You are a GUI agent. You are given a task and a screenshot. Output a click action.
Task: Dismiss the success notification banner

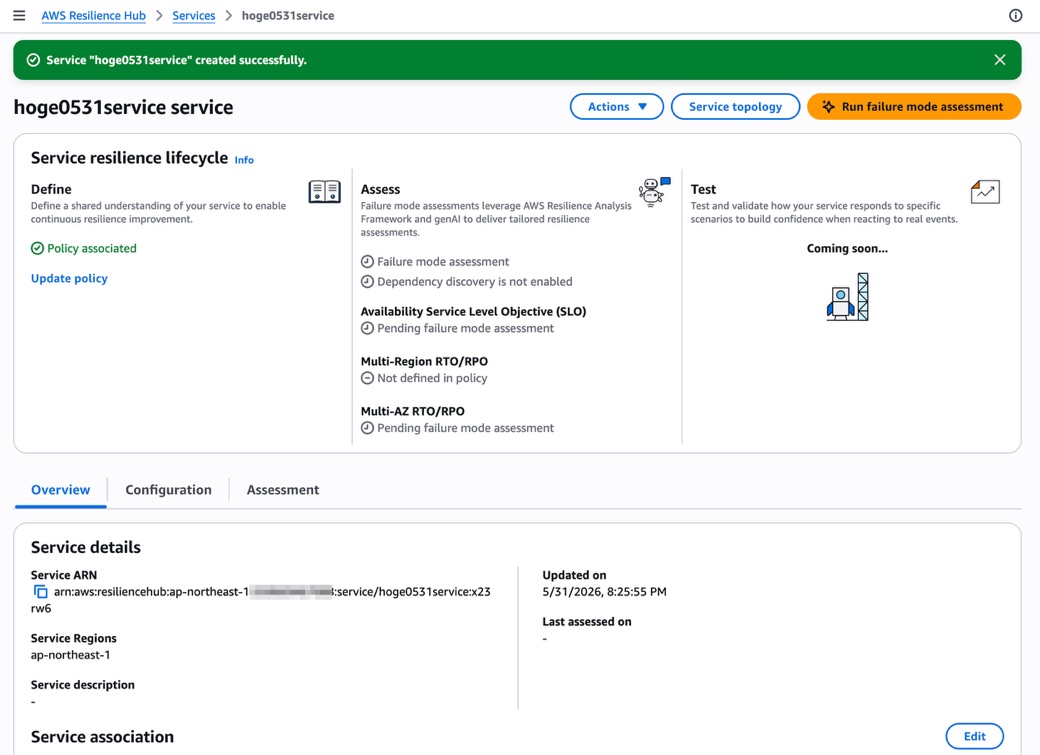[1000, 60]
